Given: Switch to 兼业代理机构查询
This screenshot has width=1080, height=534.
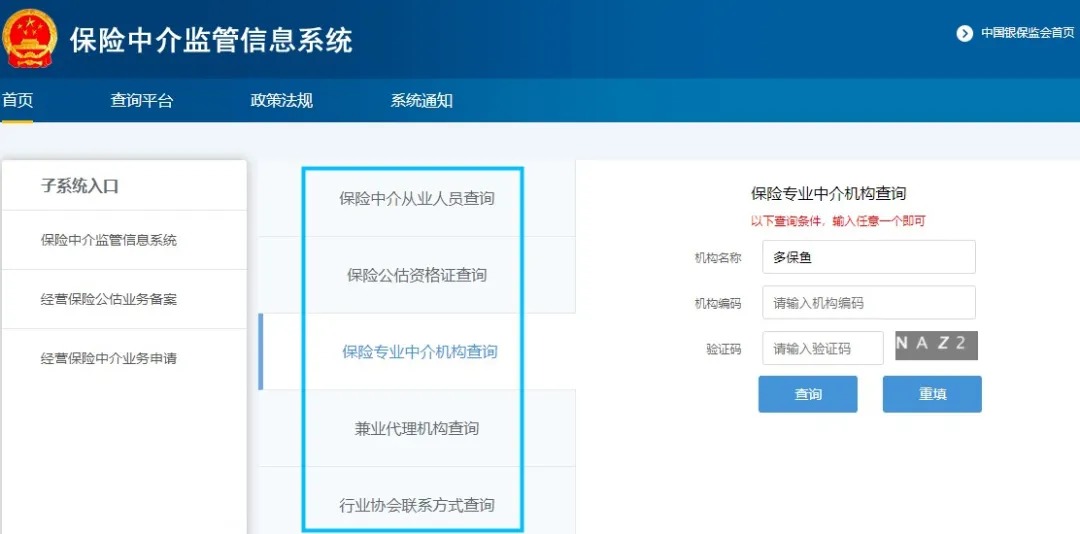Looking at the screenshot, I should pyautogui.click(x=417, y=428).
